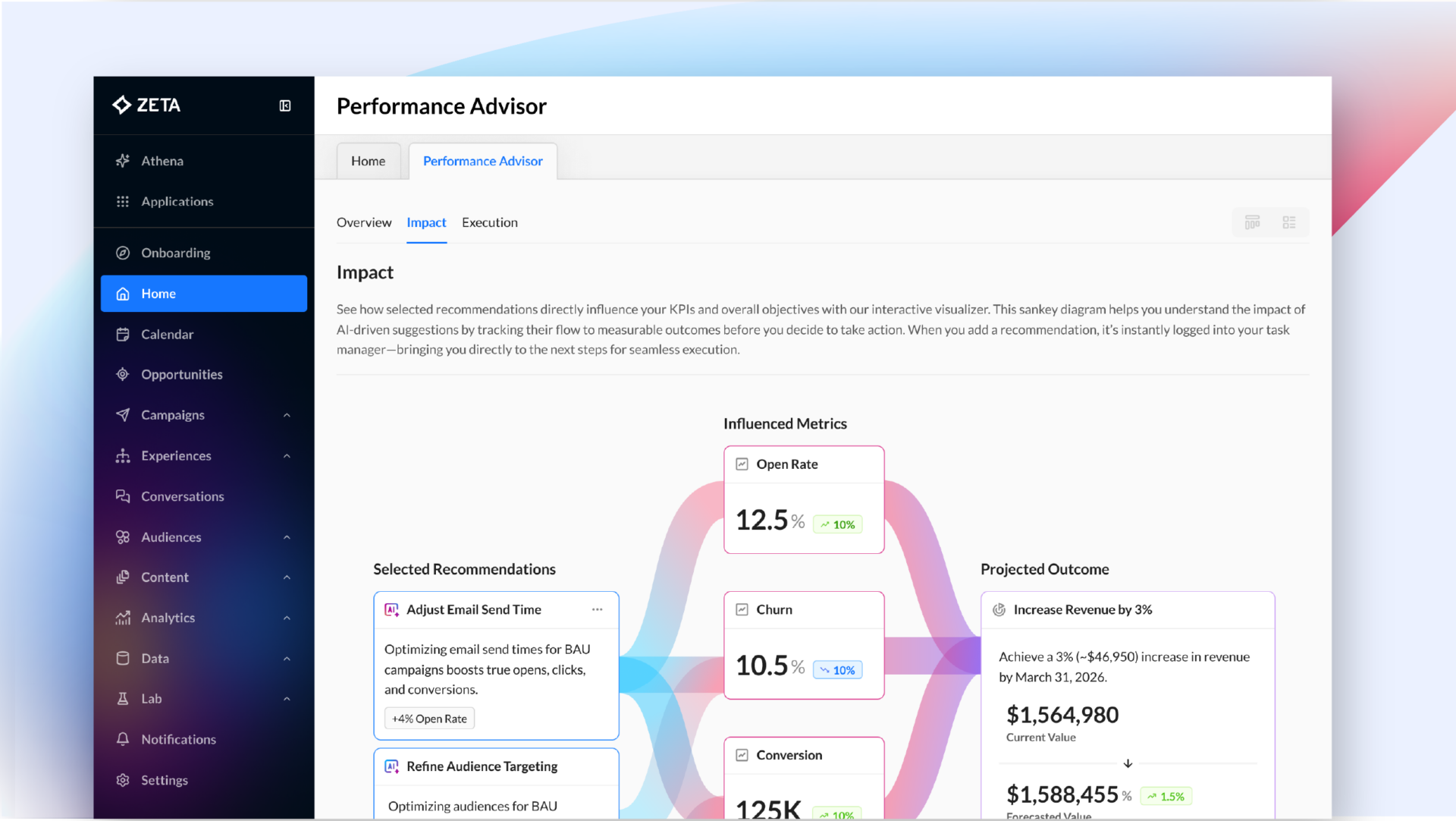Open the Adjust Email Send Time card menu

tap(598, 609)
